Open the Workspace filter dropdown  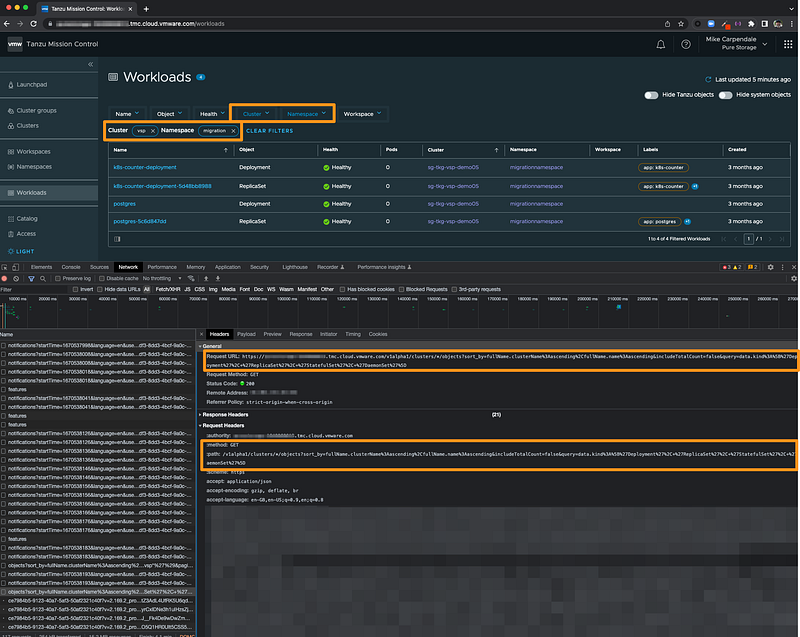tap(362, 114)
